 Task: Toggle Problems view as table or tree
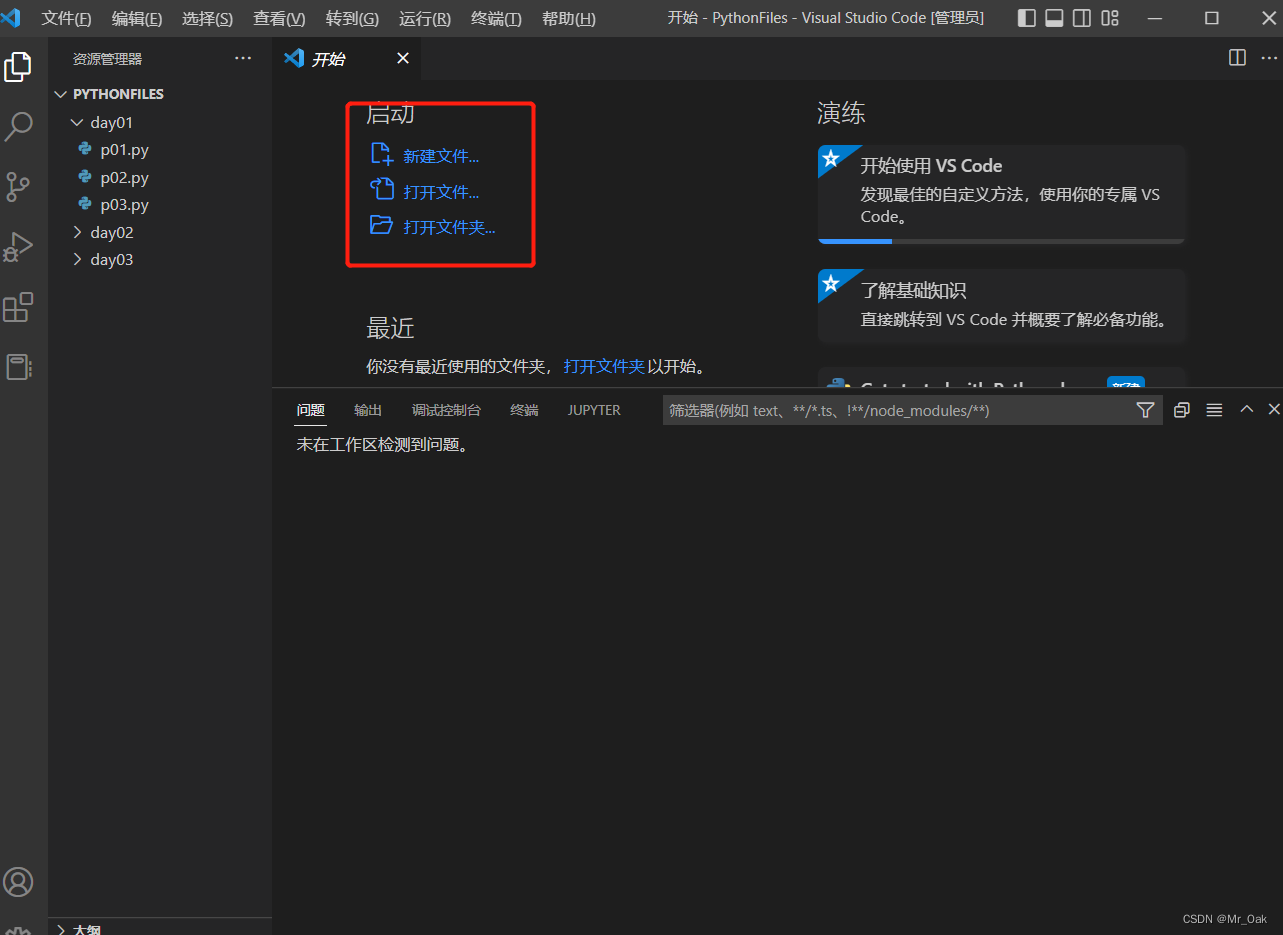pos(1214,410)
